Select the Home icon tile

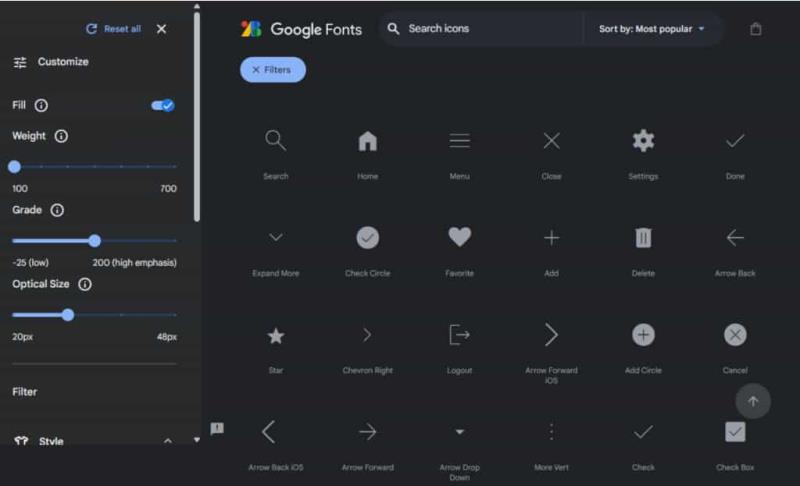367,153
